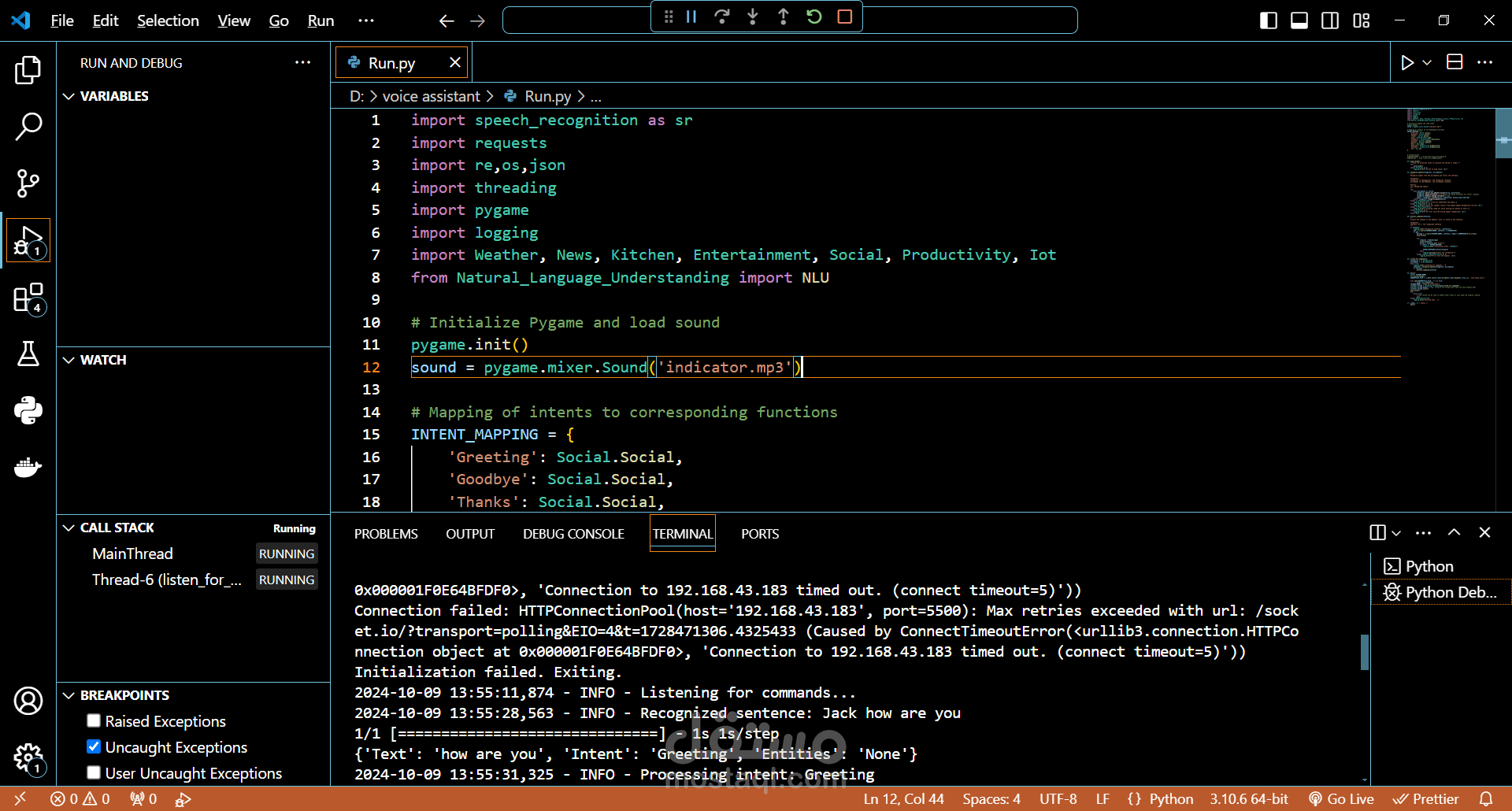
Task: Select Thread-6 listen_for thread in call stack
Action: 193,580
